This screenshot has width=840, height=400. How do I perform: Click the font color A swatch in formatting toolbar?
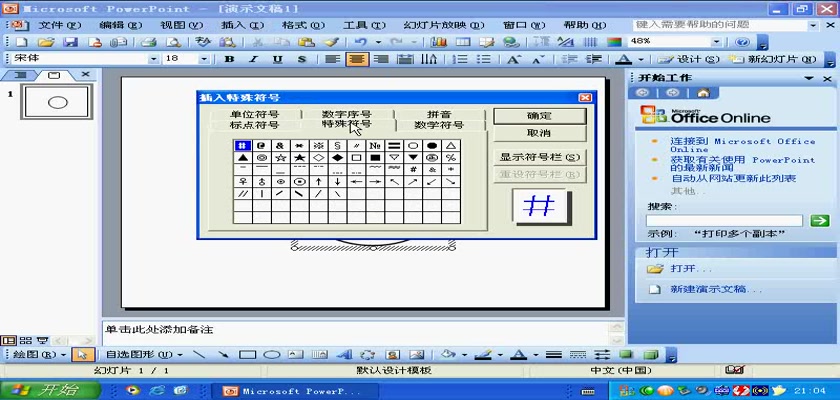(x=624, y=59)
